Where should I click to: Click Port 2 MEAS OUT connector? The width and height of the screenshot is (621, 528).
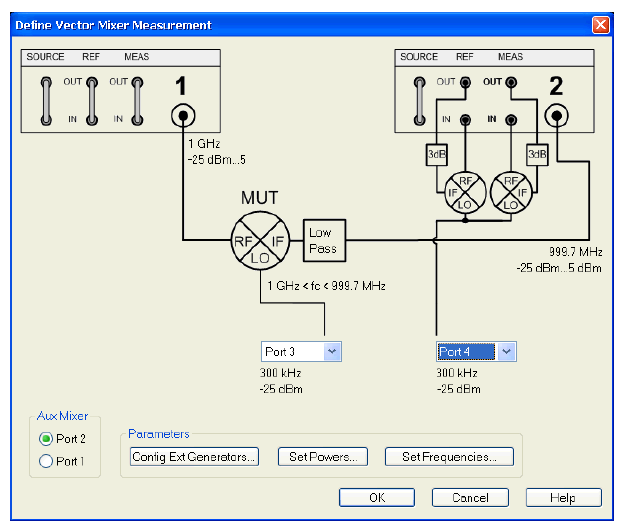pyautogui.click(x=511, y=82)
